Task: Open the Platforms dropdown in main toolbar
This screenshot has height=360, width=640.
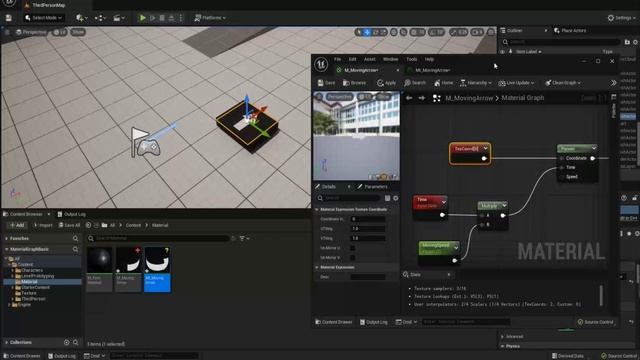Action: click(210, 18)
